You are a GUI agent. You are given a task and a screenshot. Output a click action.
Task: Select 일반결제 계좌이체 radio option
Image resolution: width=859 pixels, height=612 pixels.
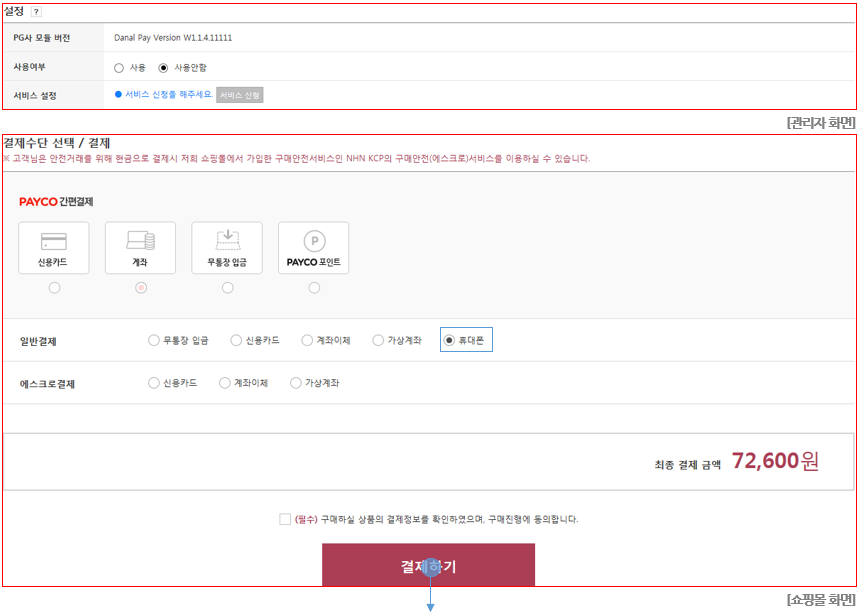307,341
